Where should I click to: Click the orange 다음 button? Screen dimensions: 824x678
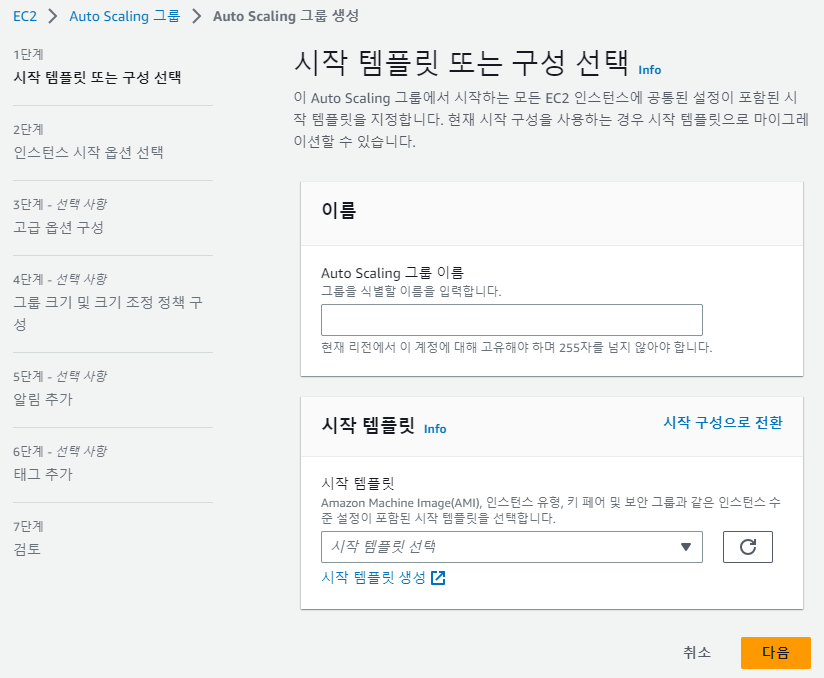(776, 653)
